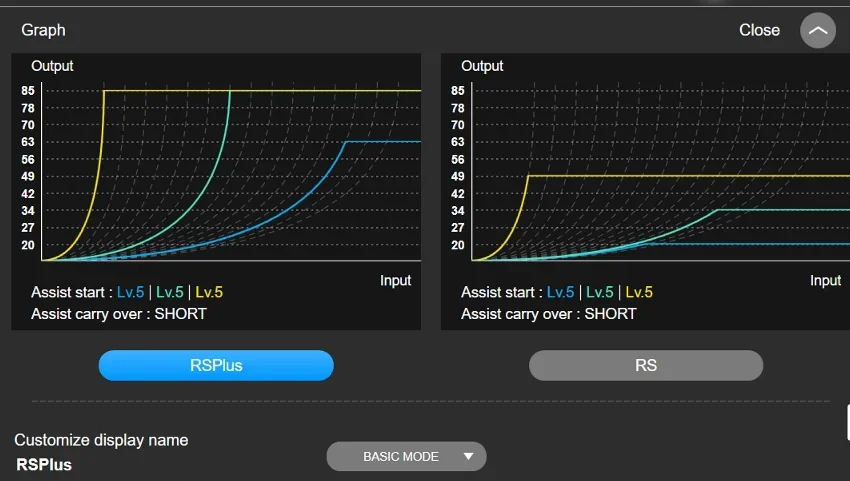Click the Graph section title

[43, 30]
